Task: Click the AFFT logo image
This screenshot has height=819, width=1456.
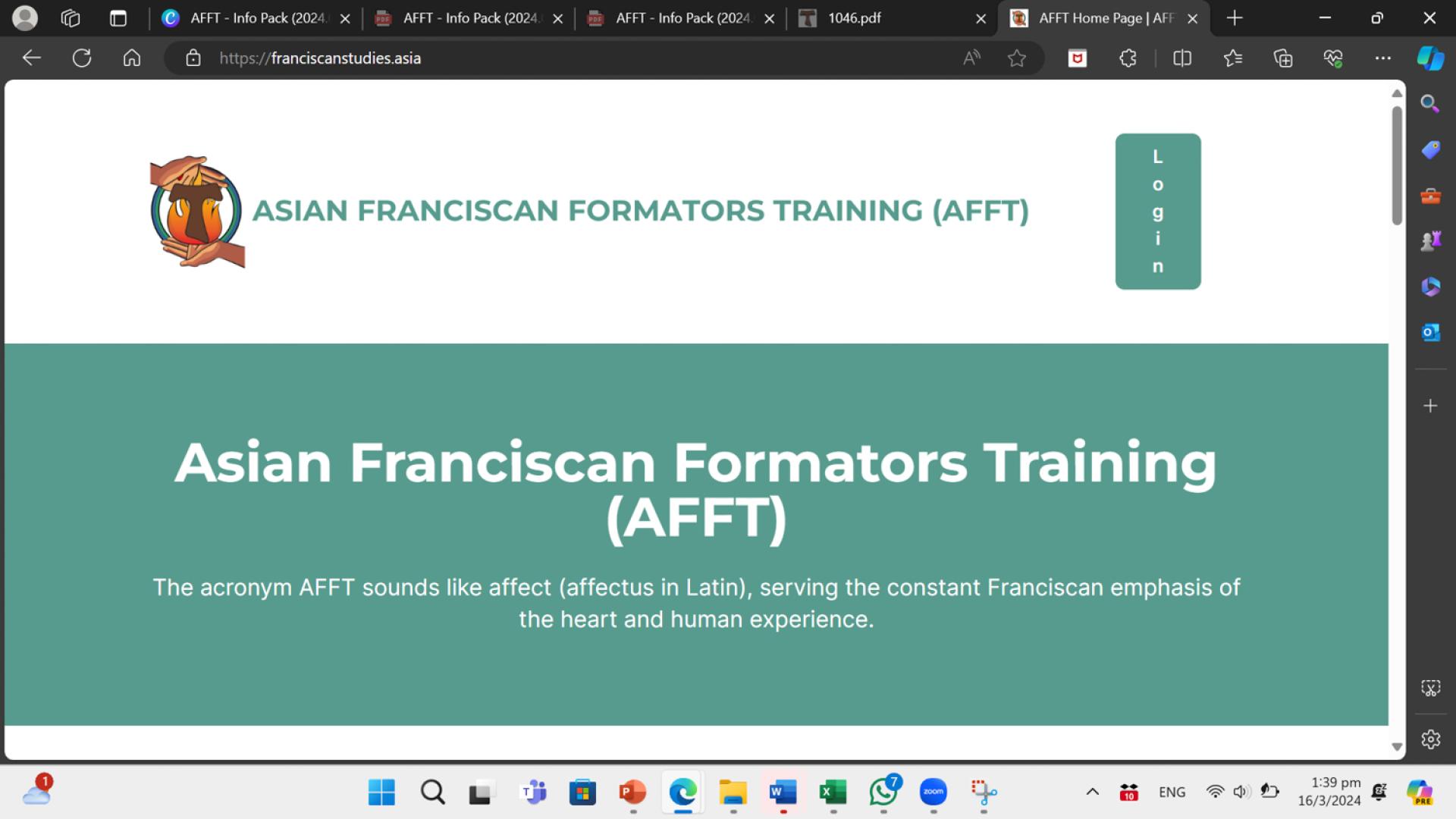Action: click(x=197, y=212)
